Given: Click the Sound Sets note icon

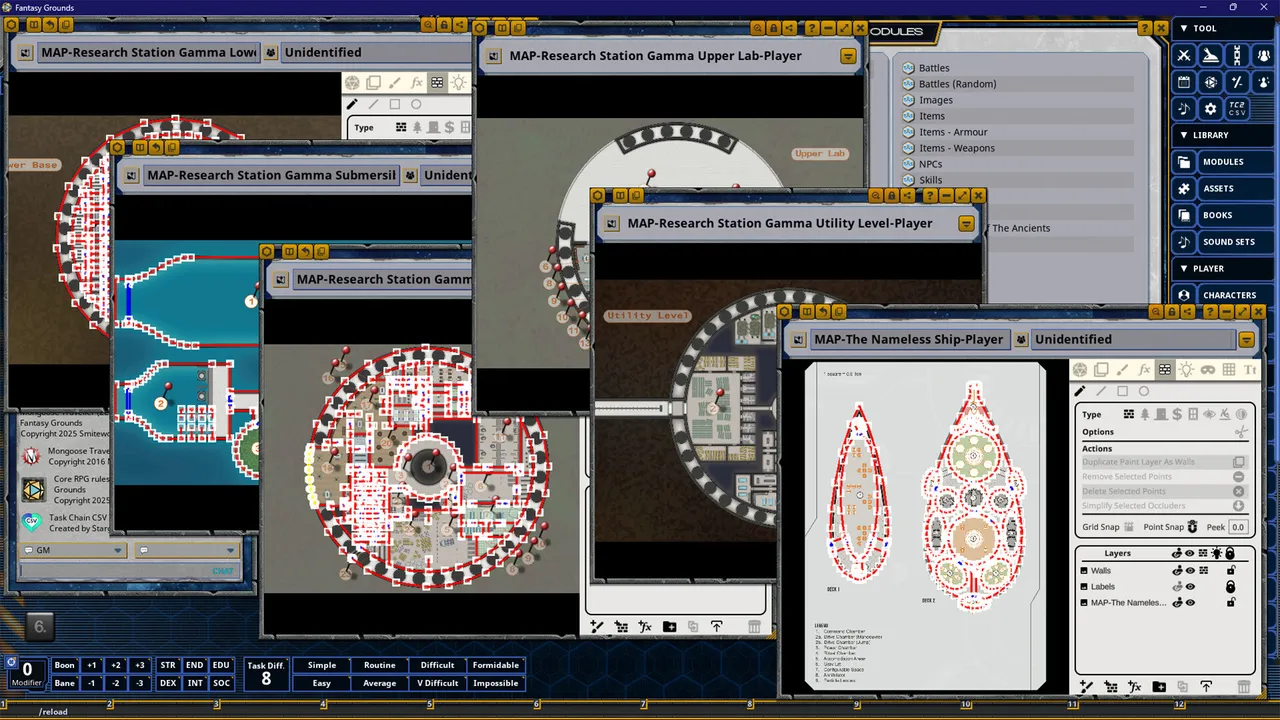Looking at the screenshot, I should pos(1184,242).
